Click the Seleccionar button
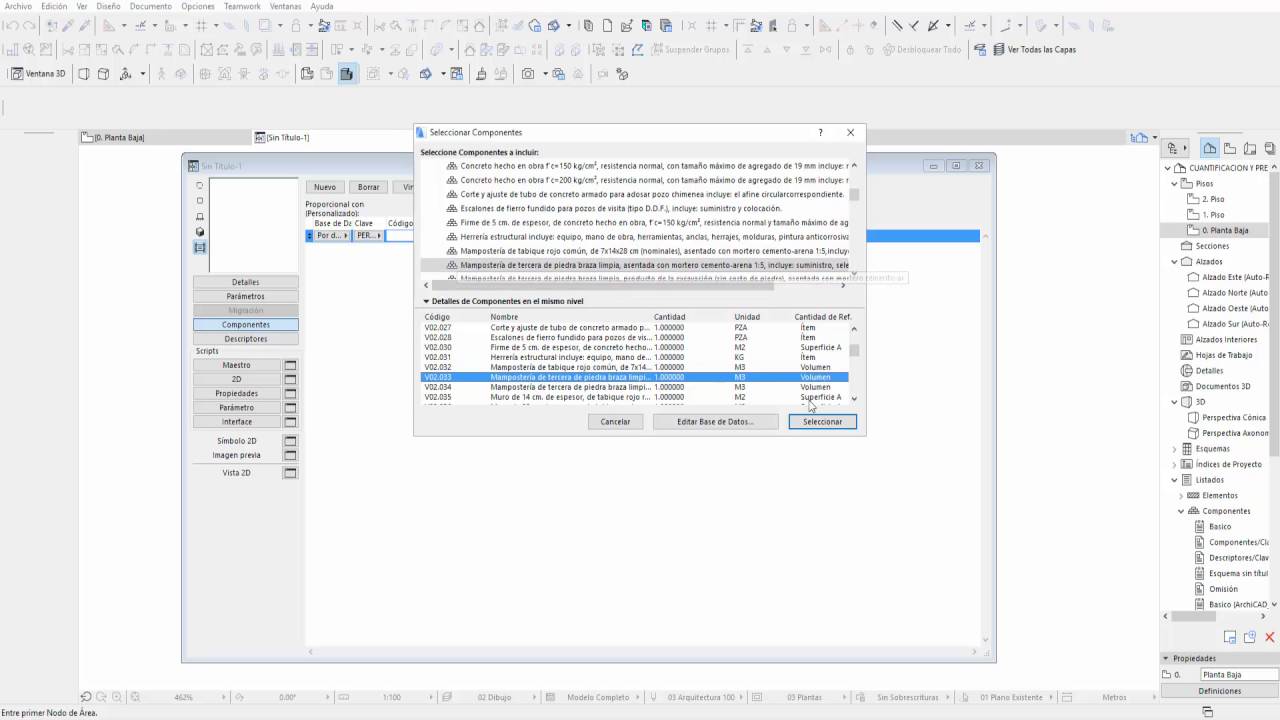1280x720 pixels. tap(822, 422)
